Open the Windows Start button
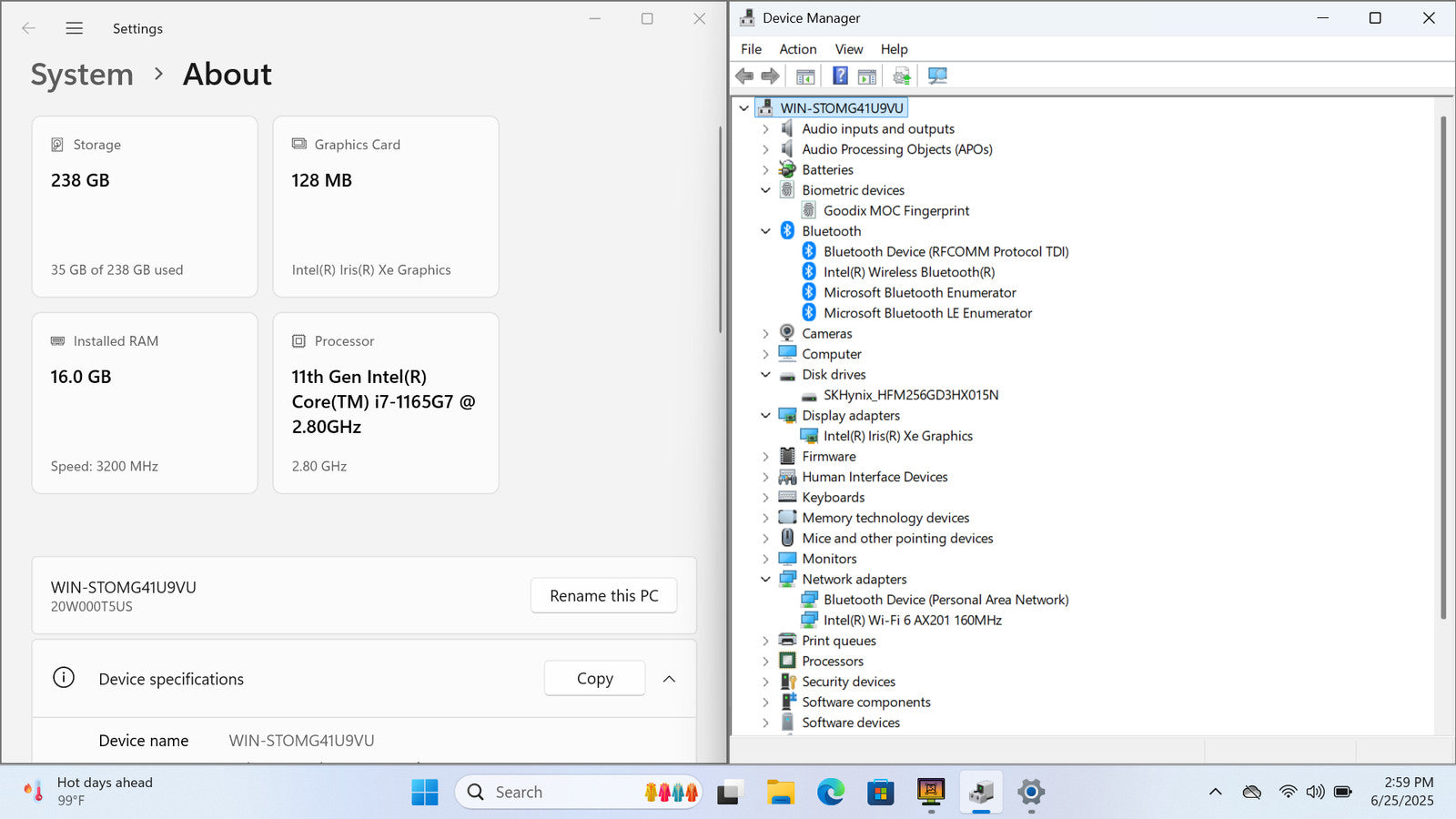Screen dimensions: 1456x819 [x=424, y=792]
